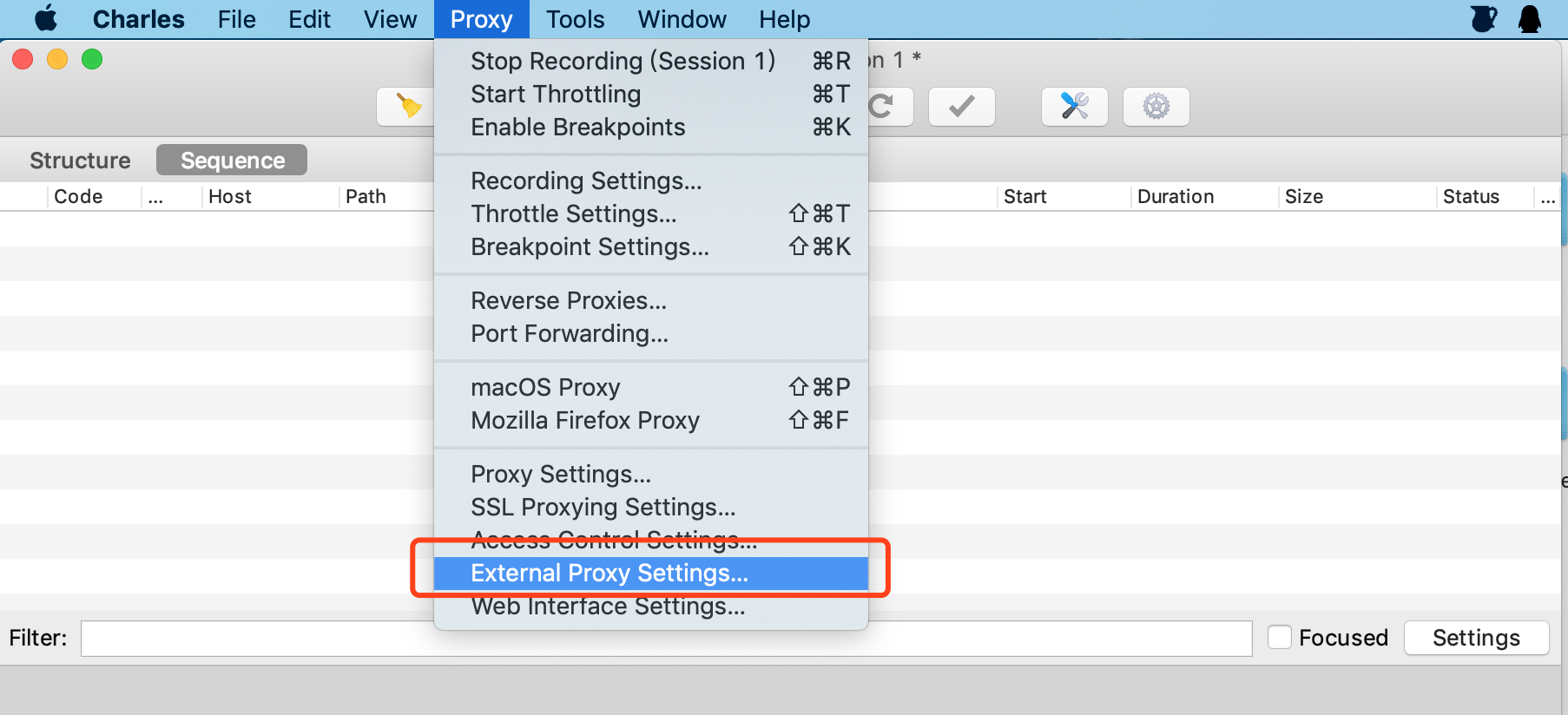Select External Proxy Settings menu item
Viewport: 1568px width, 715px height.
pyautogui.click(x=609, y=573)
